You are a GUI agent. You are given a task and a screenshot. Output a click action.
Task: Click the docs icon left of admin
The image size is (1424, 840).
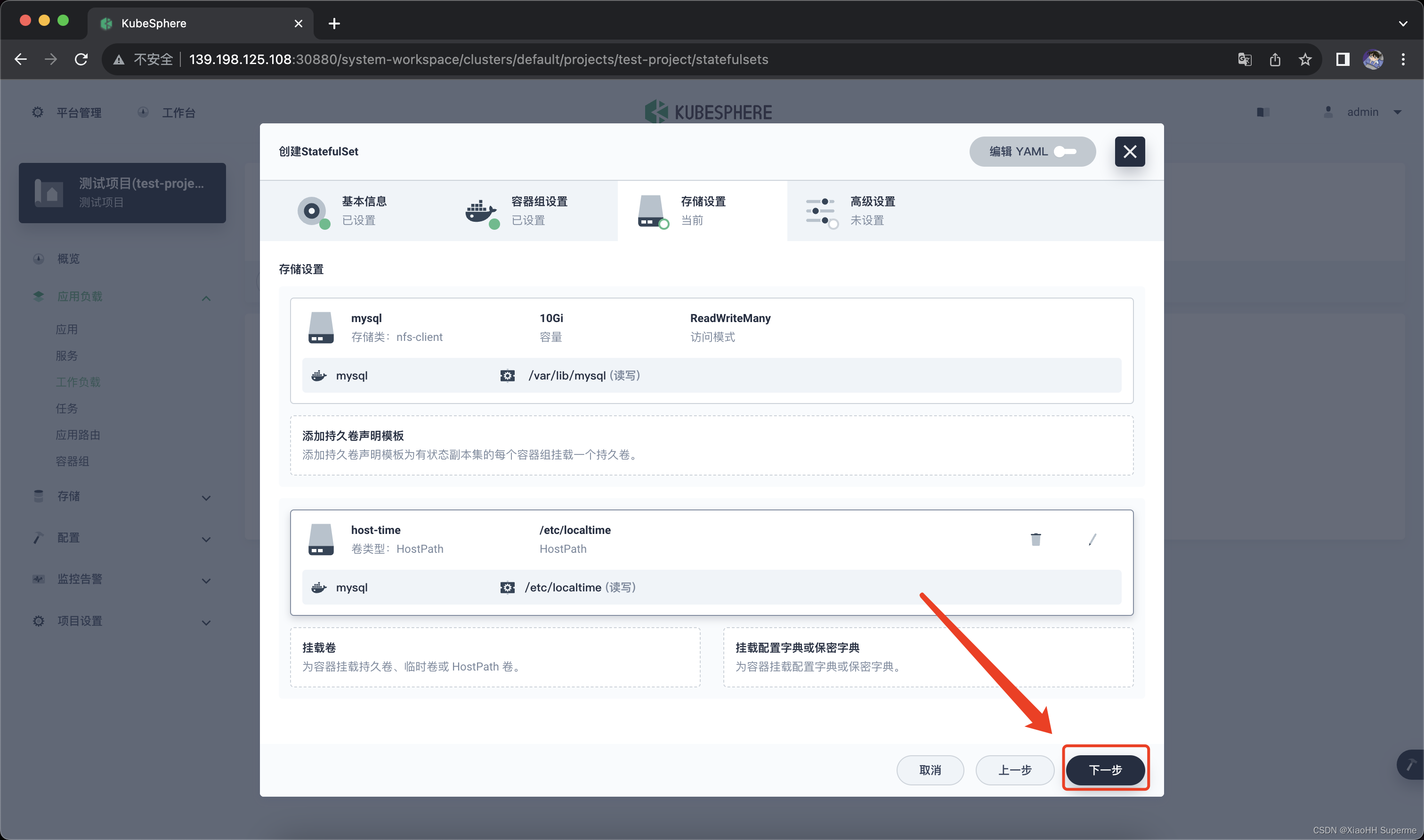(x=1262, y=112)
